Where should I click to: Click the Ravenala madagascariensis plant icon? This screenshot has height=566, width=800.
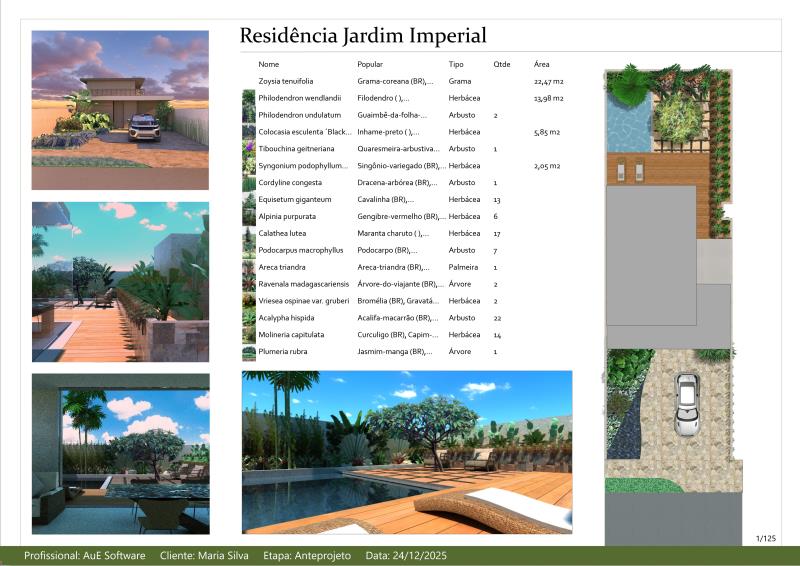248,285
